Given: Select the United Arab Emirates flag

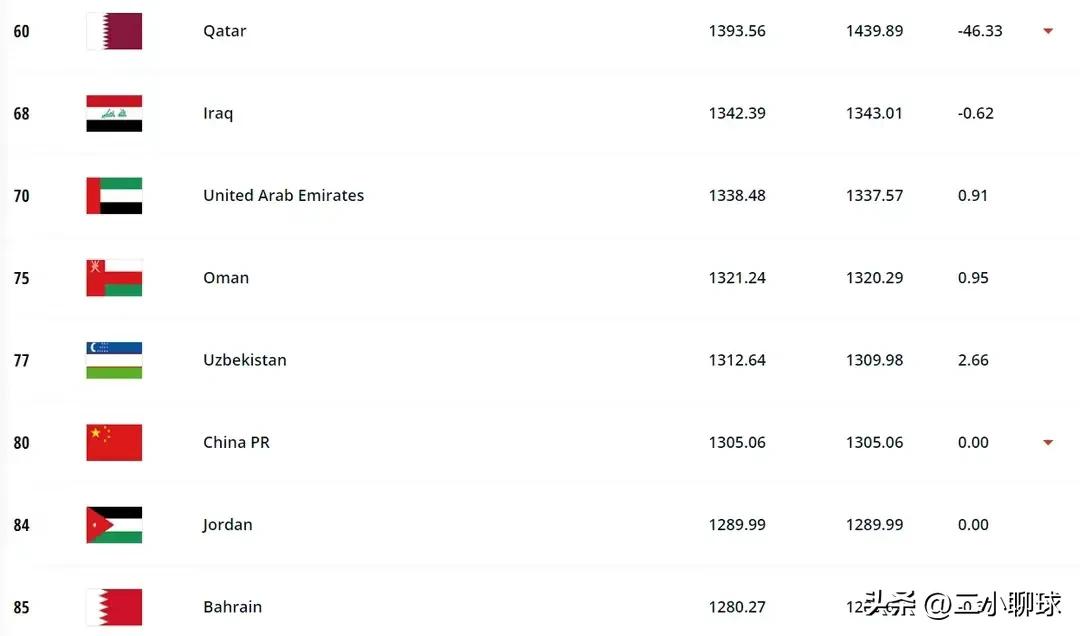Looking at the screenshot, I should 113,195.
